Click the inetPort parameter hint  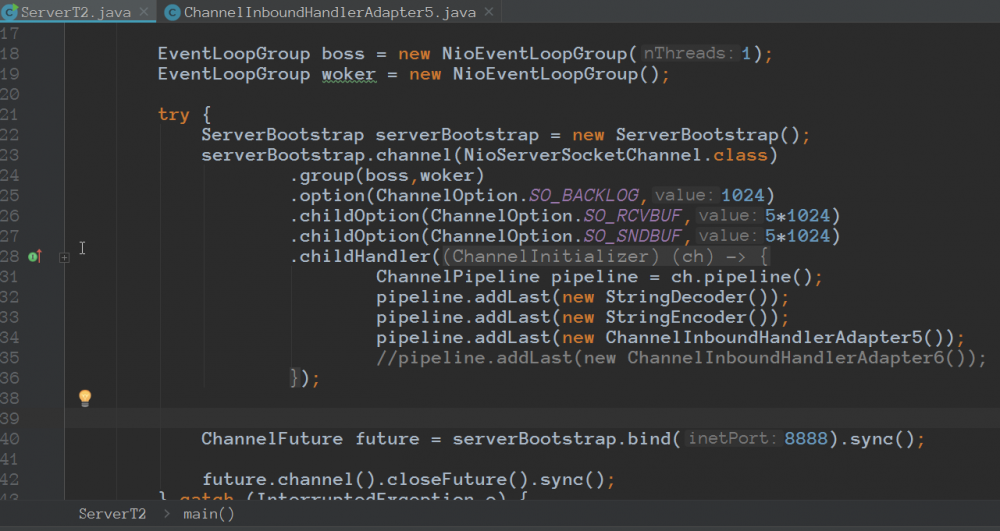coord(733,439)
